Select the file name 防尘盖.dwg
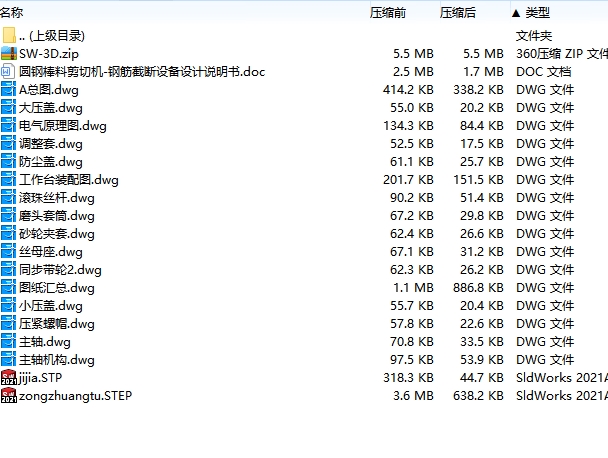The height and width of the screenshot is (458, 608). (51, 162)
